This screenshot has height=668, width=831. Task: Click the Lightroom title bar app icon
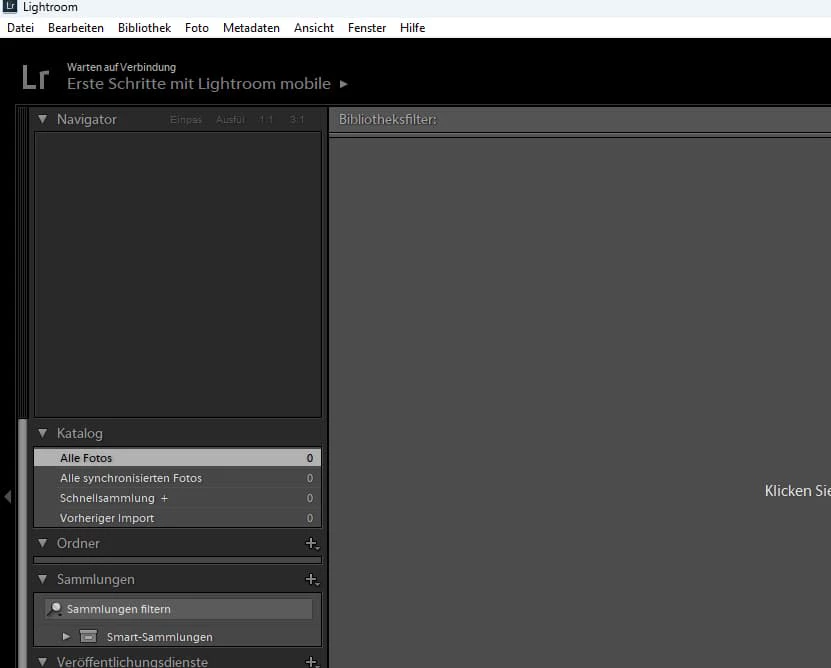[10, 6]
